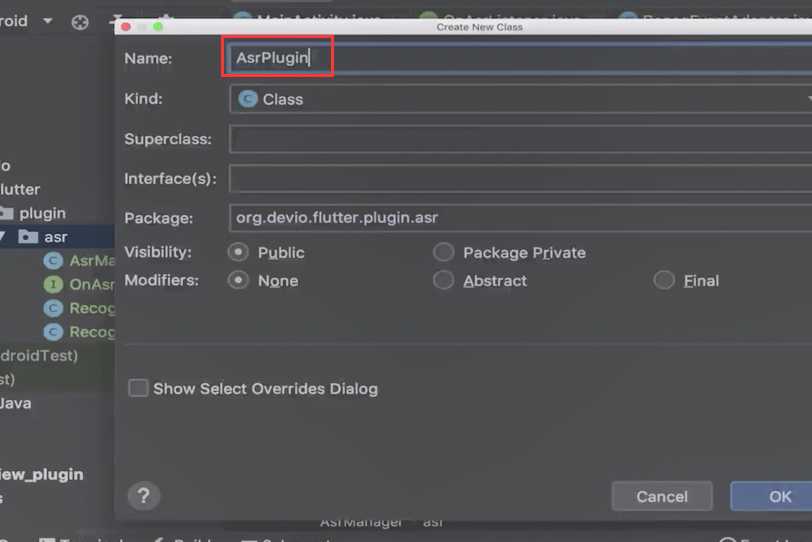Screen dimensions: 812x542
Task: Select the lutter package in project tree
Action: (20, 189)
